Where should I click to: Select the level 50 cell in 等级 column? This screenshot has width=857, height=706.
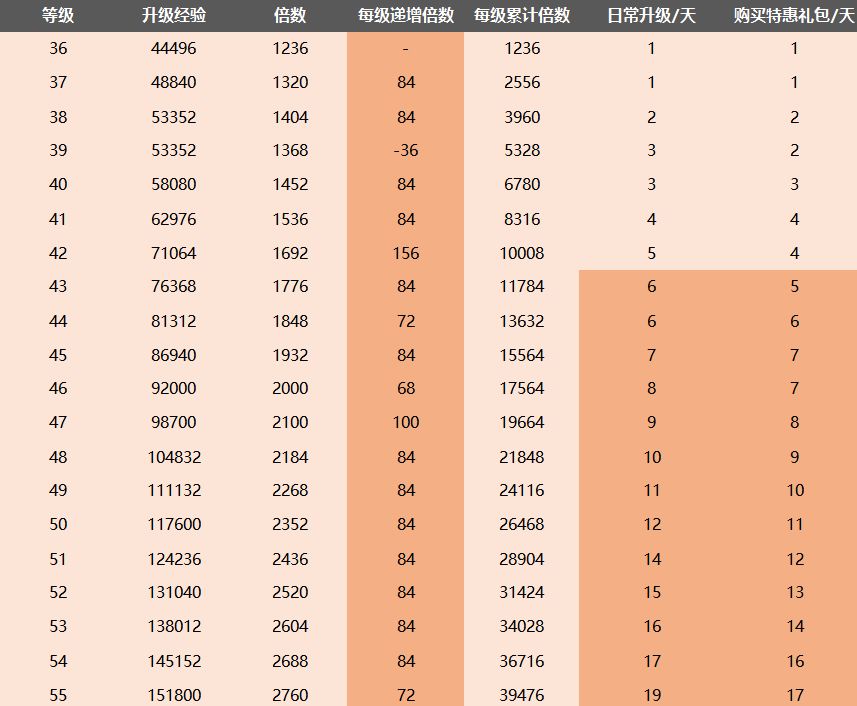tap(58, 524)
